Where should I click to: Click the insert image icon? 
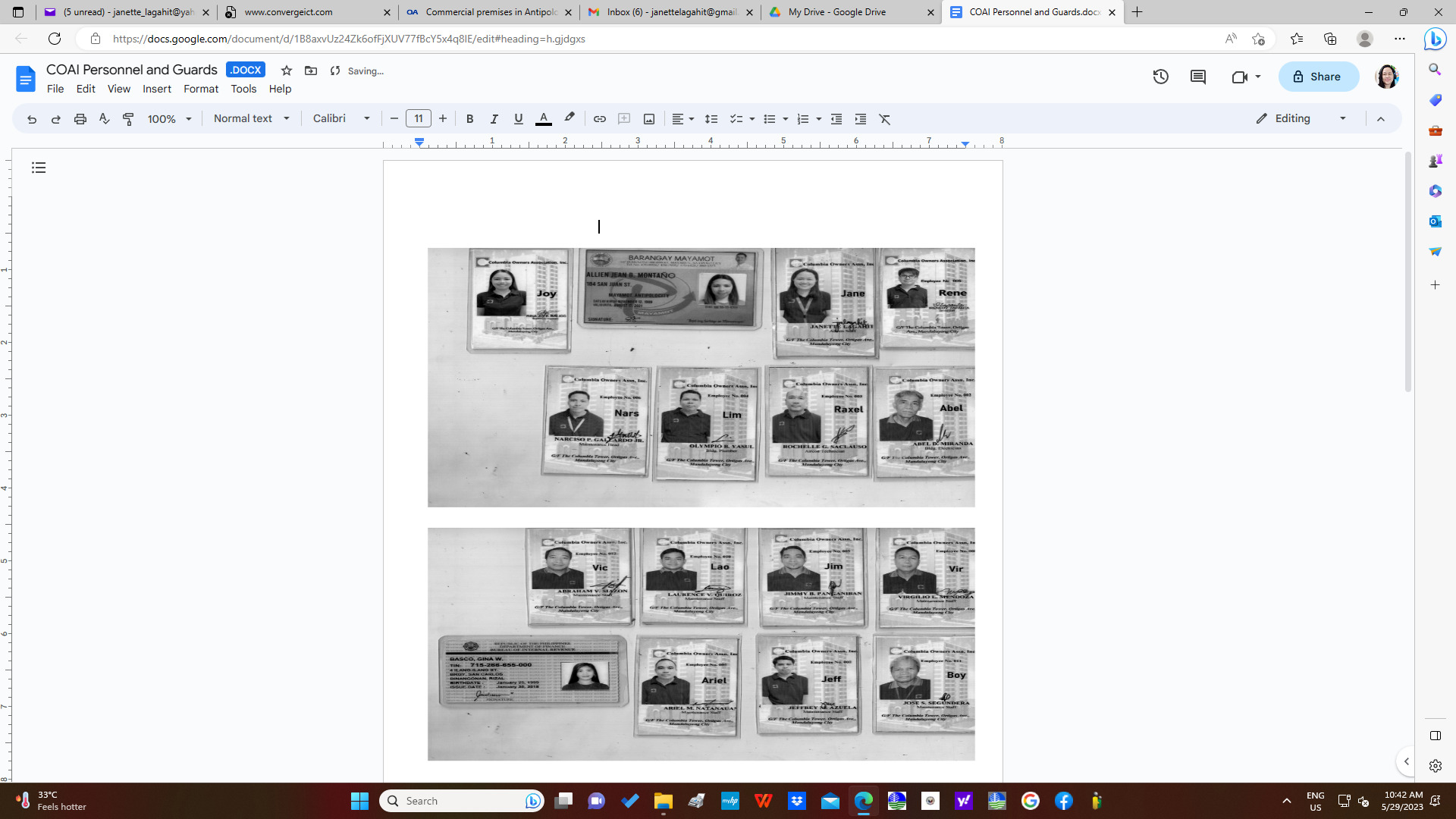tap(648, 119)
